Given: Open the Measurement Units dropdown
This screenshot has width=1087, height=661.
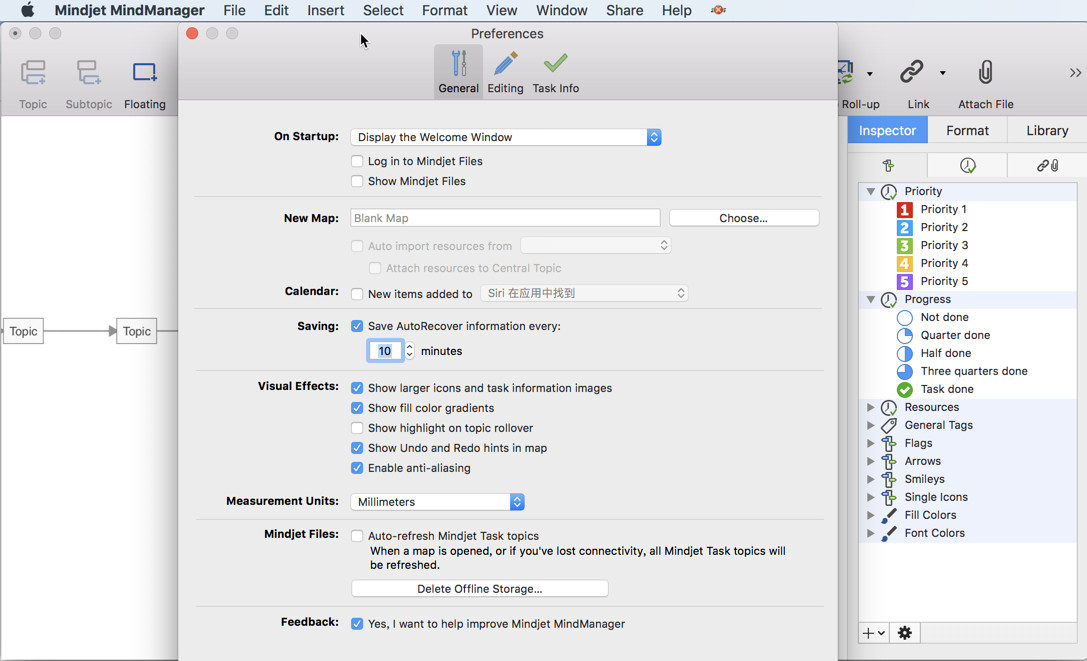Looking at the screenshot, I should click(x=437, y=501).
